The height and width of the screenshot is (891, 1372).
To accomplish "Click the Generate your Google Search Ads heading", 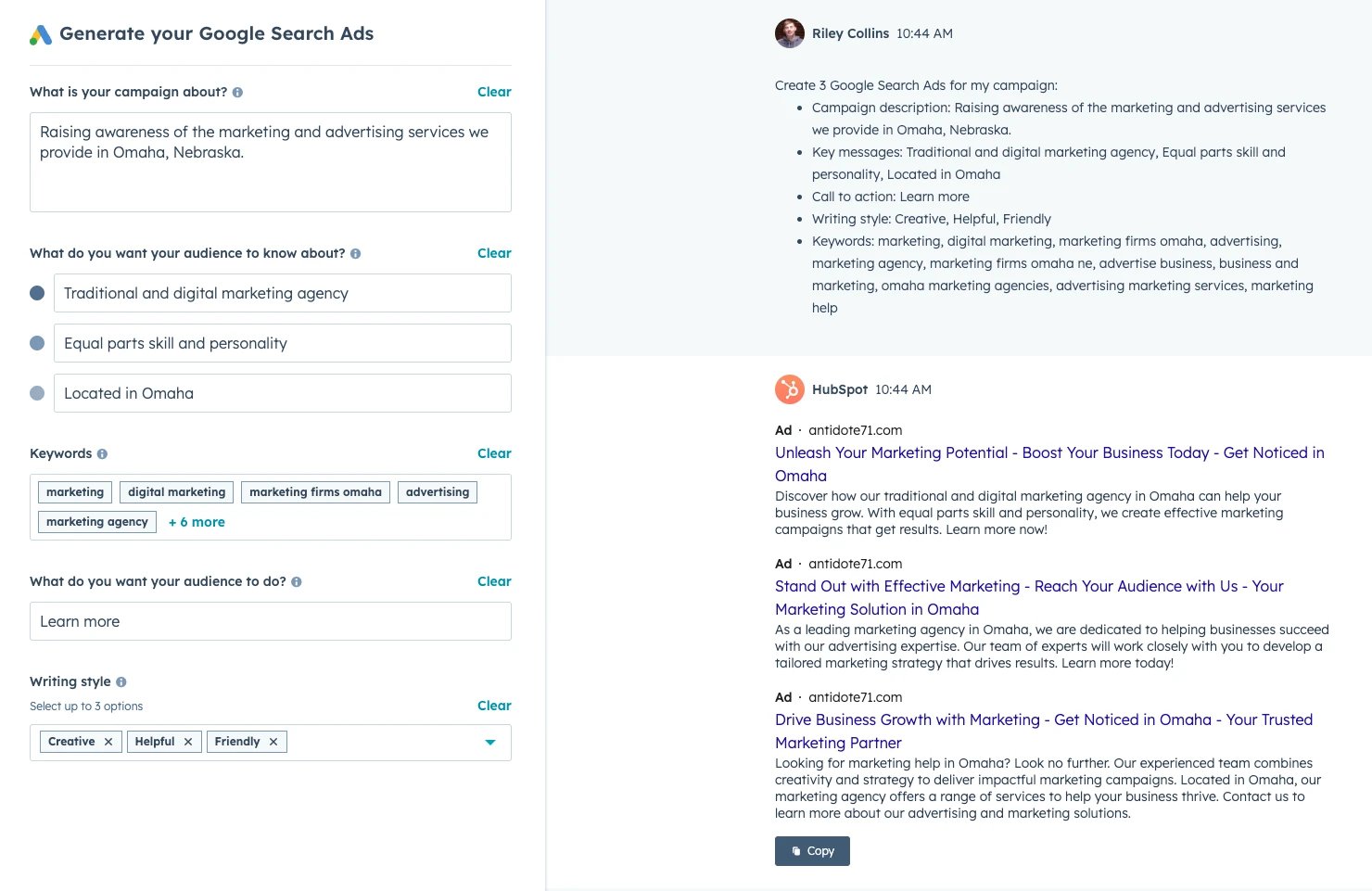I will (x=217, y=33).
